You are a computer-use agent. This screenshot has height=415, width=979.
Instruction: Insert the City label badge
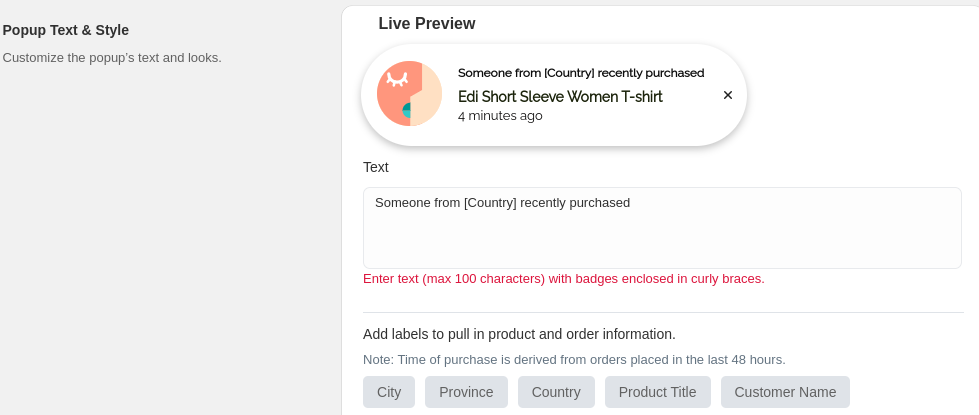pyautogui.click(x=389, y=392)
